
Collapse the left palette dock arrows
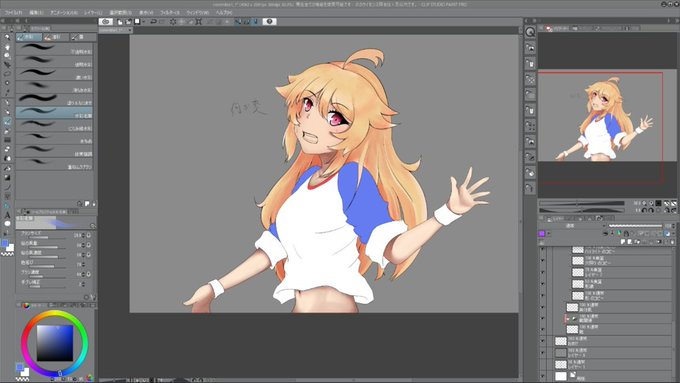pos(4,20)
